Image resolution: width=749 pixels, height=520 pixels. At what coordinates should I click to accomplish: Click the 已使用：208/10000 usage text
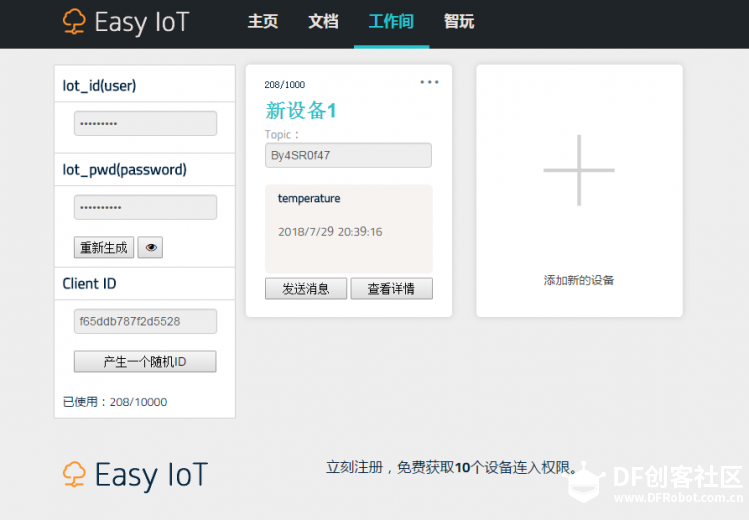pyautogui.click(x=115, y=402)
